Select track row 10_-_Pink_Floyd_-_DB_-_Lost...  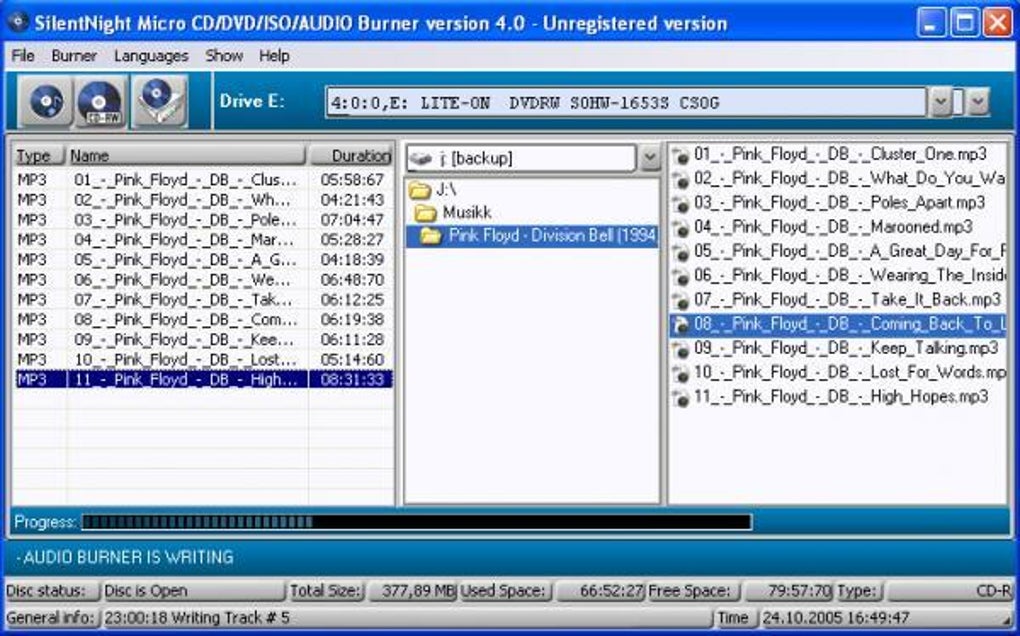(204, 360)
